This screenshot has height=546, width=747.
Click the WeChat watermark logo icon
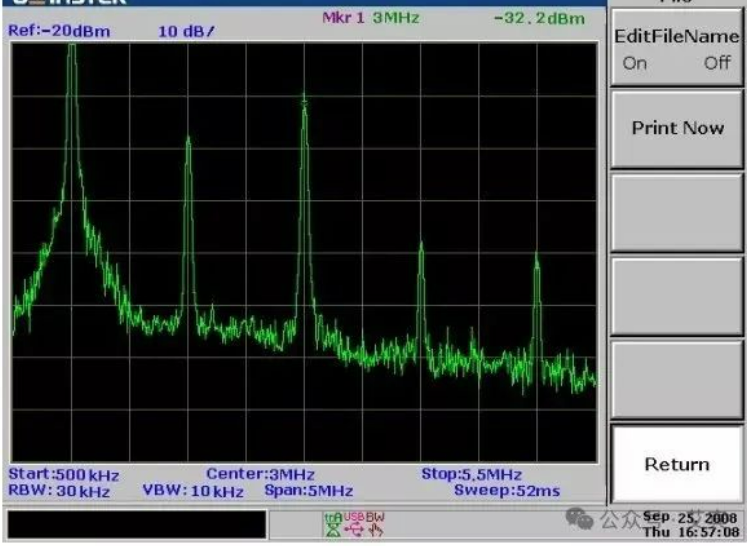click(x=579, y=519)
